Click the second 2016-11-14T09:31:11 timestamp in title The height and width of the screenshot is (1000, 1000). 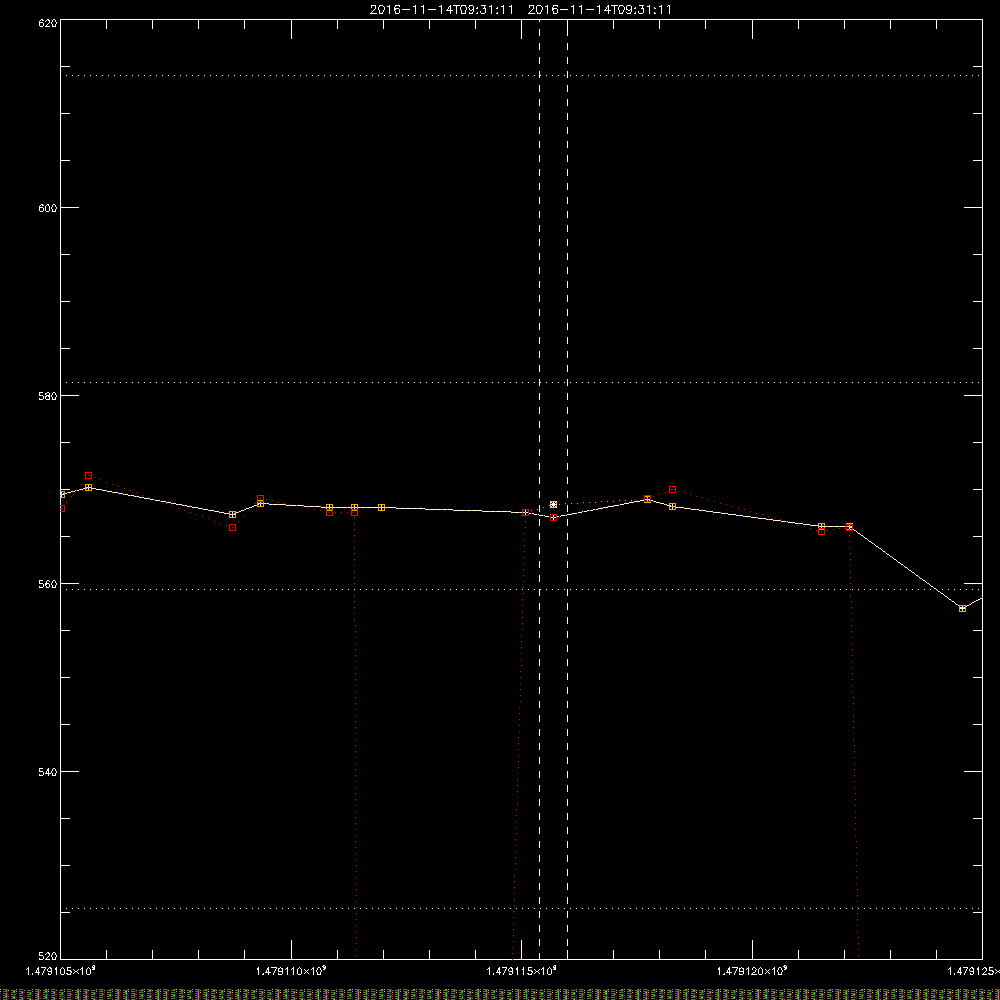pos(599,10)
